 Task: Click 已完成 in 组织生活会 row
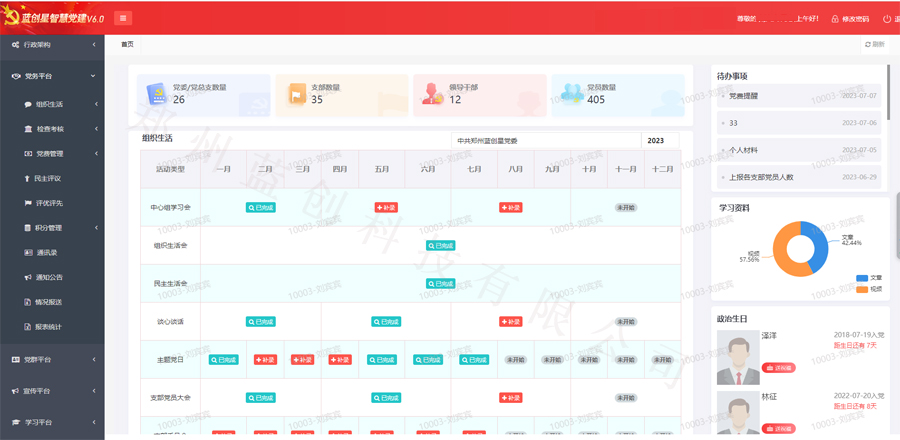(440, 246)
